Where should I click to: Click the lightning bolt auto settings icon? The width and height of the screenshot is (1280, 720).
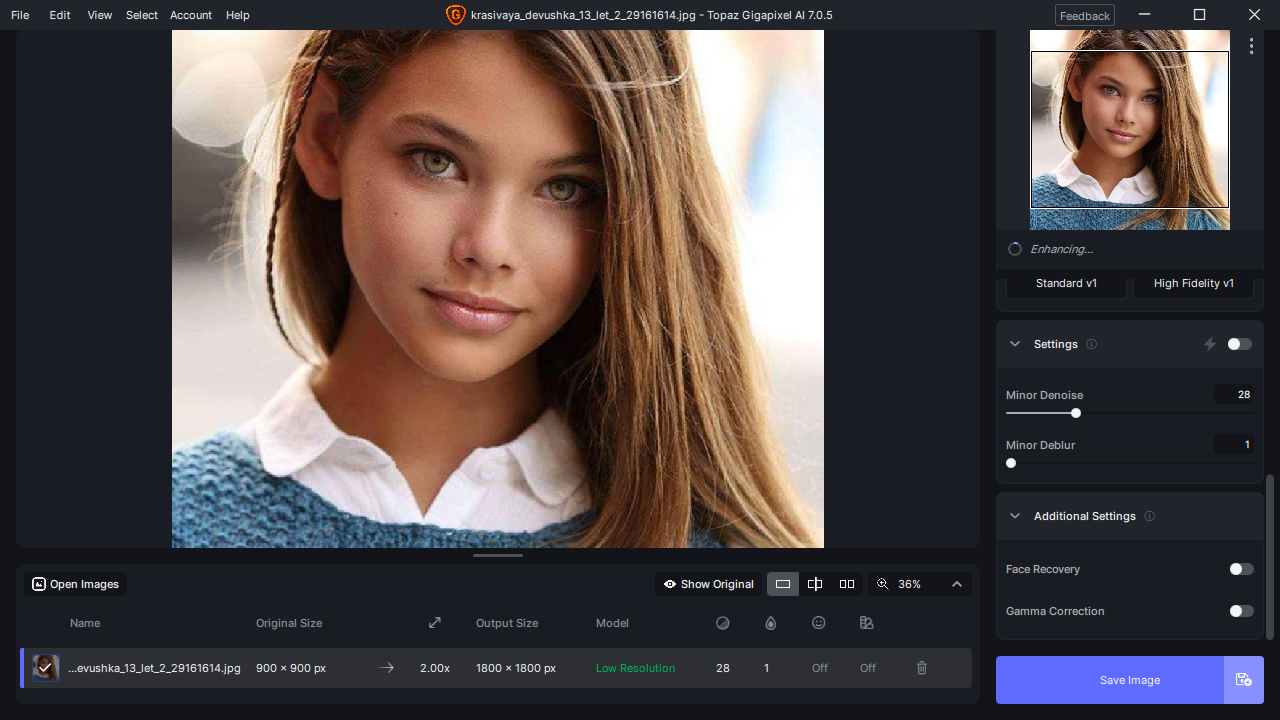point(1210,344)
